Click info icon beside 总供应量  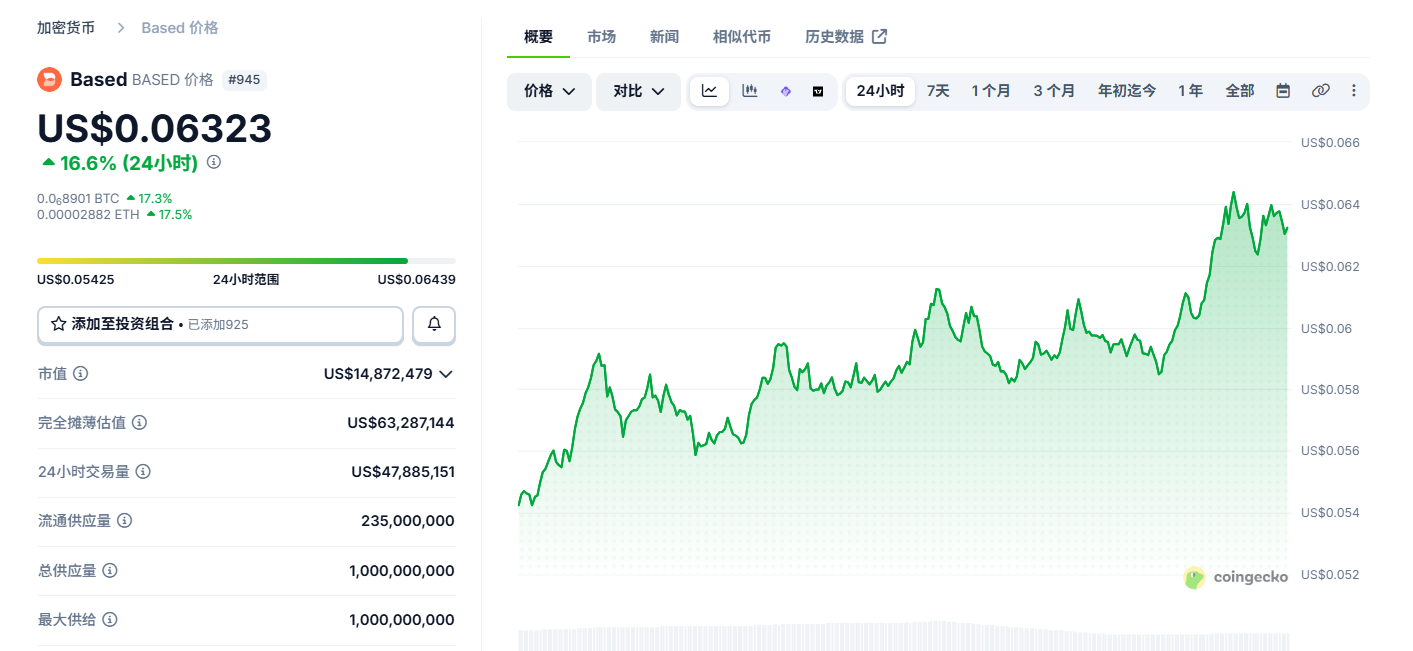pyautogui.click(x=110, y=570)
